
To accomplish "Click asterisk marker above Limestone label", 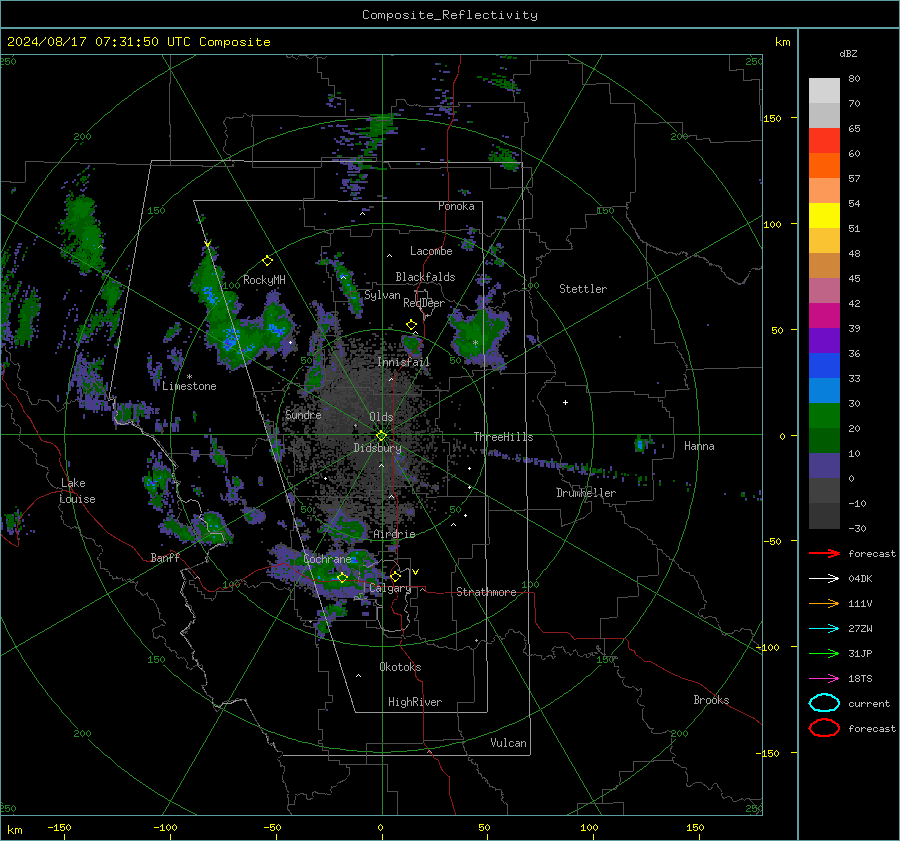I will (x=189, y=377).
